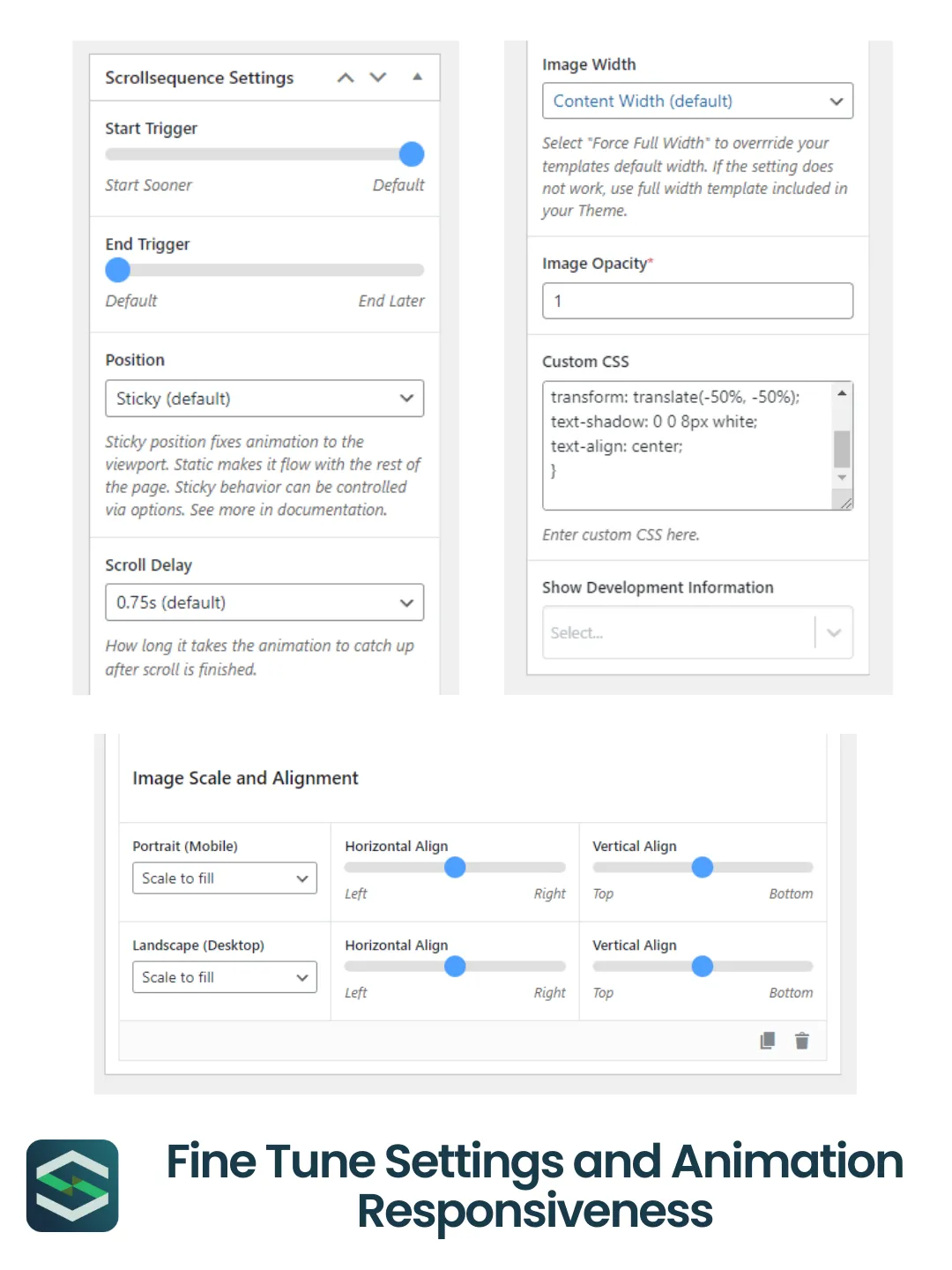Image resolution: width=952 pixels, height=1270 pixels.
Task: Move Scrollsequence Settings panel up
Action: coord(346,78)
